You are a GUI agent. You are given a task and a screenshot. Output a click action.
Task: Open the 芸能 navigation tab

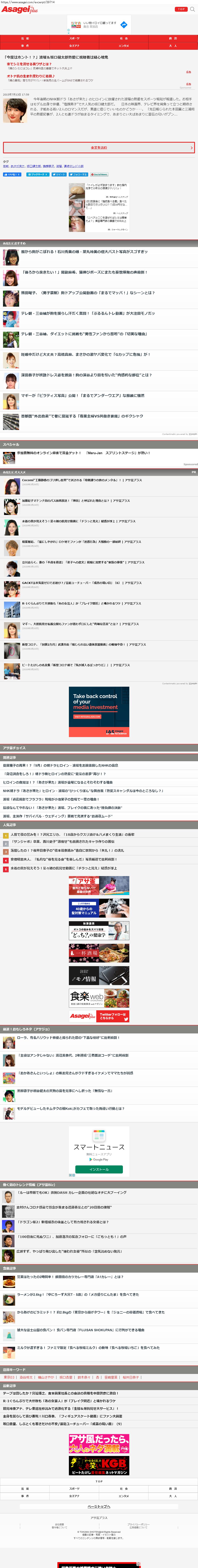click(x=25, y=38)
